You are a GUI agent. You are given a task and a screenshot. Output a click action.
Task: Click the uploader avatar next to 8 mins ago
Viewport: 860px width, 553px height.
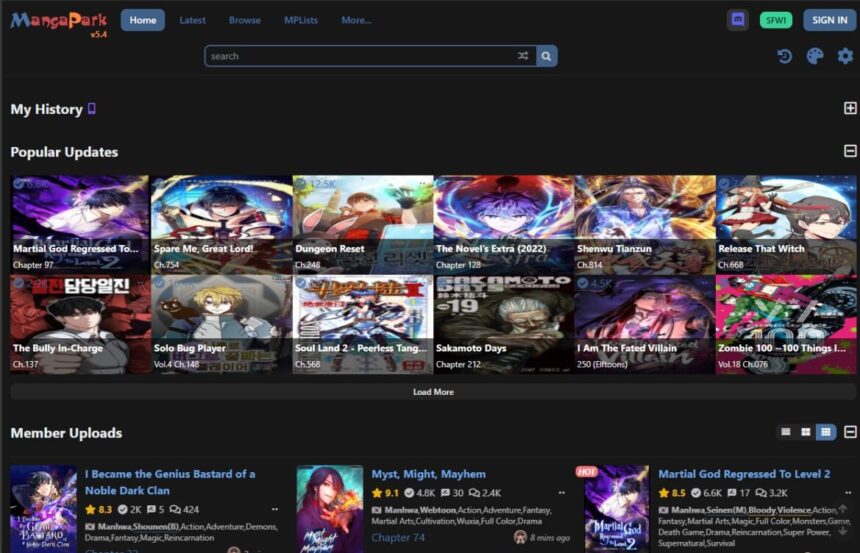[x=520, y=537]
